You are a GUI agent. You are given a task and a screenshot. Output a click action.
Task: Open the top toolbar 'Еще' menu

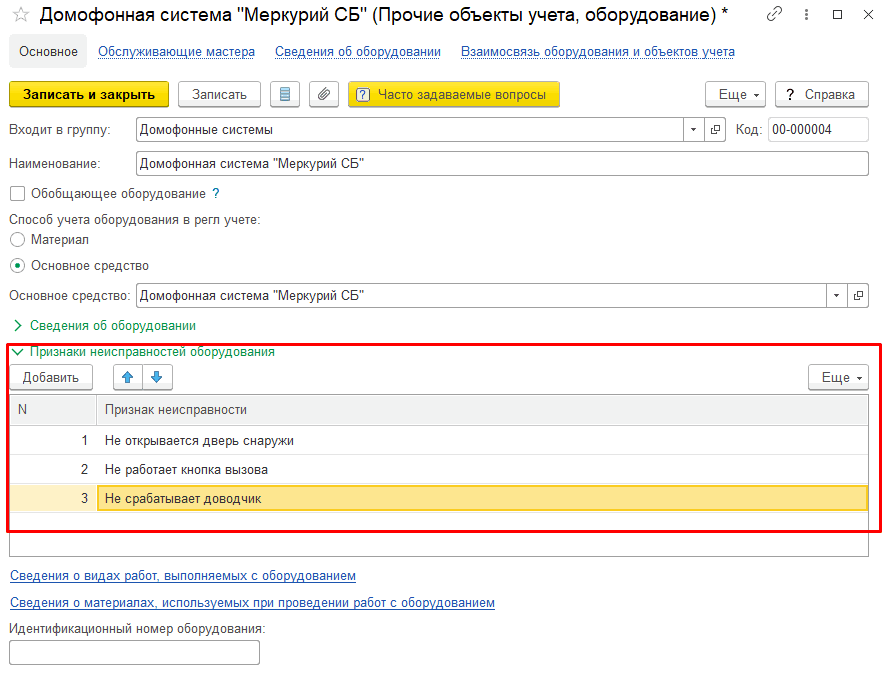tap(735, 95)
